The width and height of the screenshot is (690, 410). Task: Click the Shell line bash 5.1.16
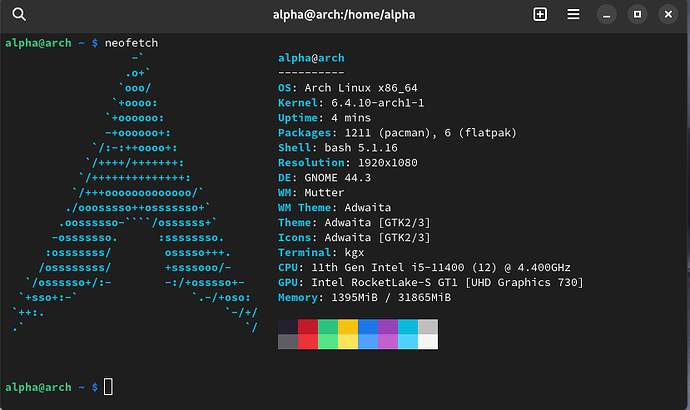[x=338, y=148]
